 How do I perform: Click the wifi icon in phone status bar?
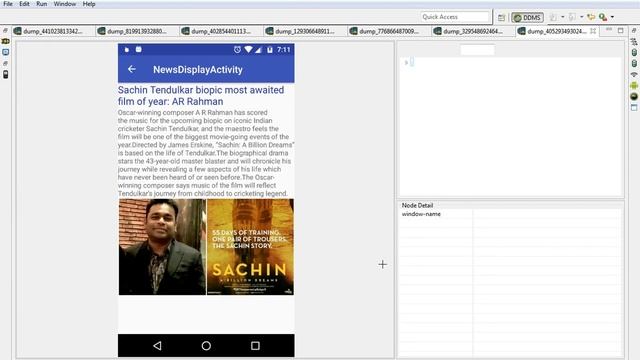(248, 49)
